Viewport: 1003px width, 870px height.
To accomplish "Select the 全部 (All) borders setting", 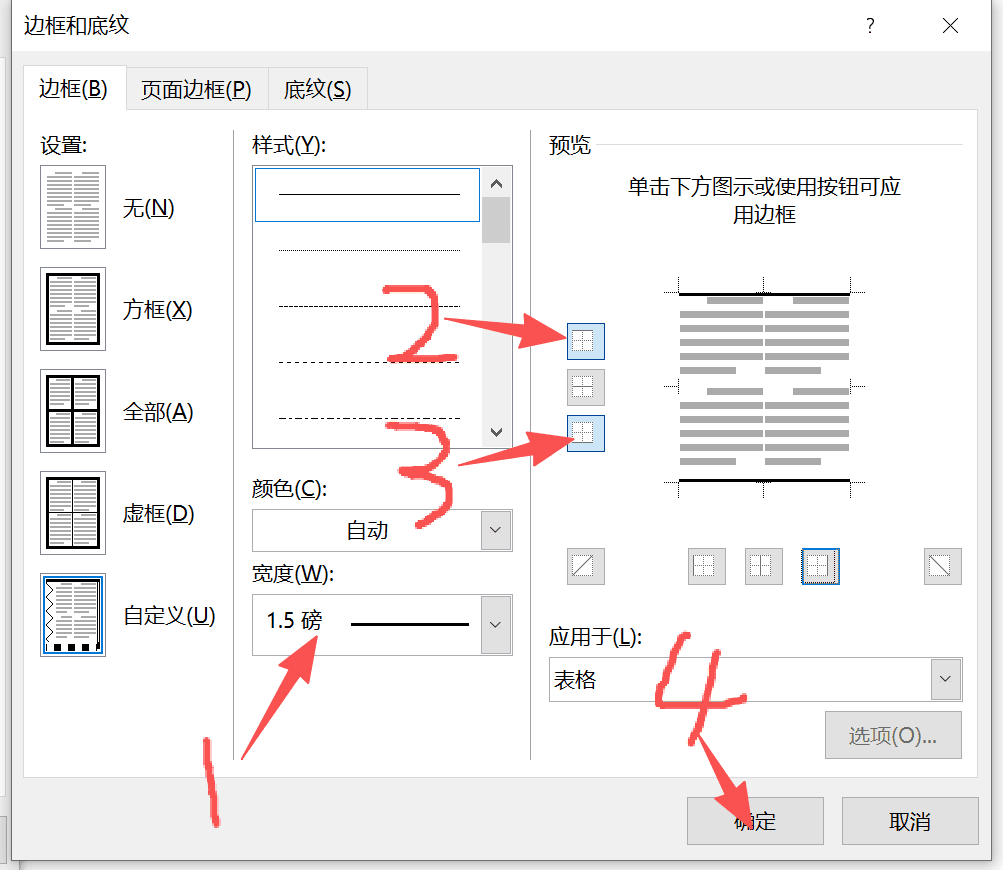I will 73,411.
